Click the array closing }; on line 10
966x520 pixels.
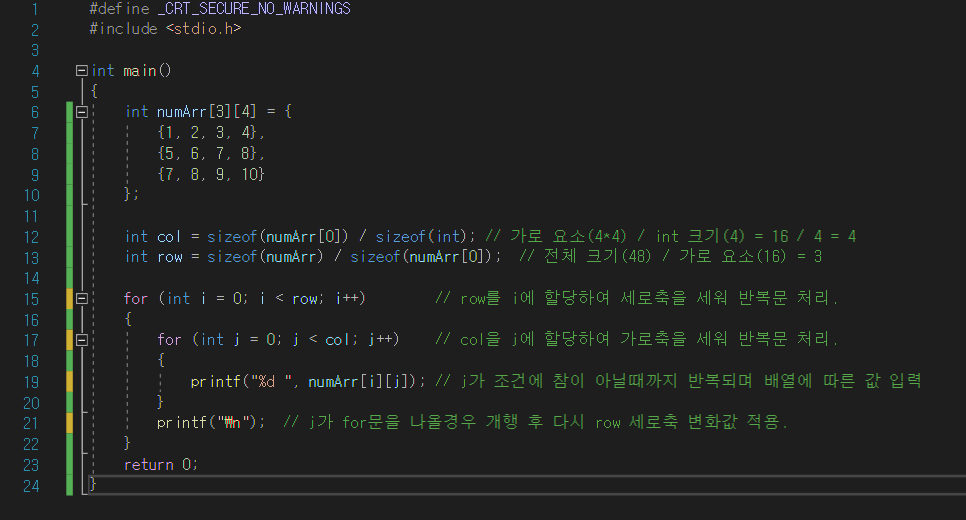131,194
